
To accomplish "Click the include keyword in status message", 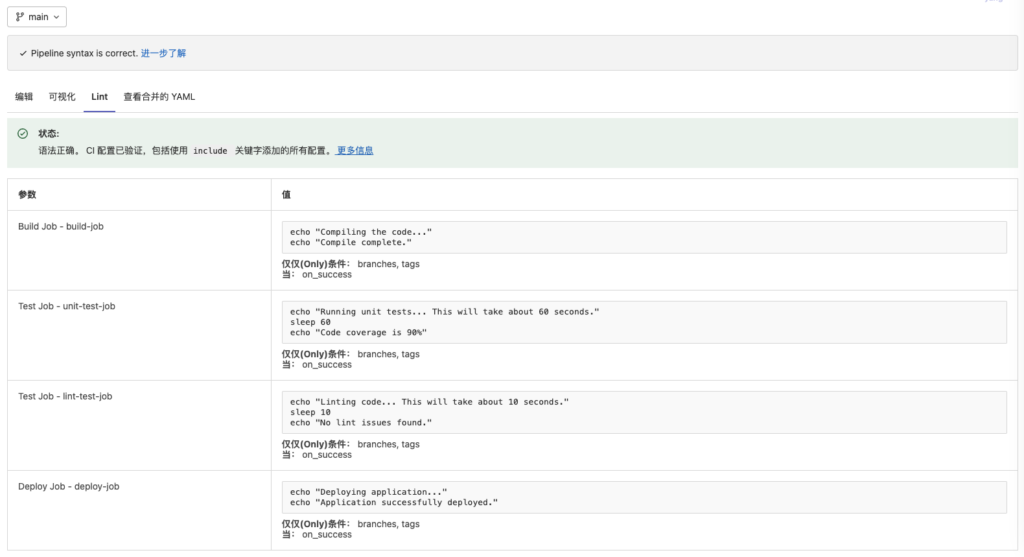I will tap(210, 151).
